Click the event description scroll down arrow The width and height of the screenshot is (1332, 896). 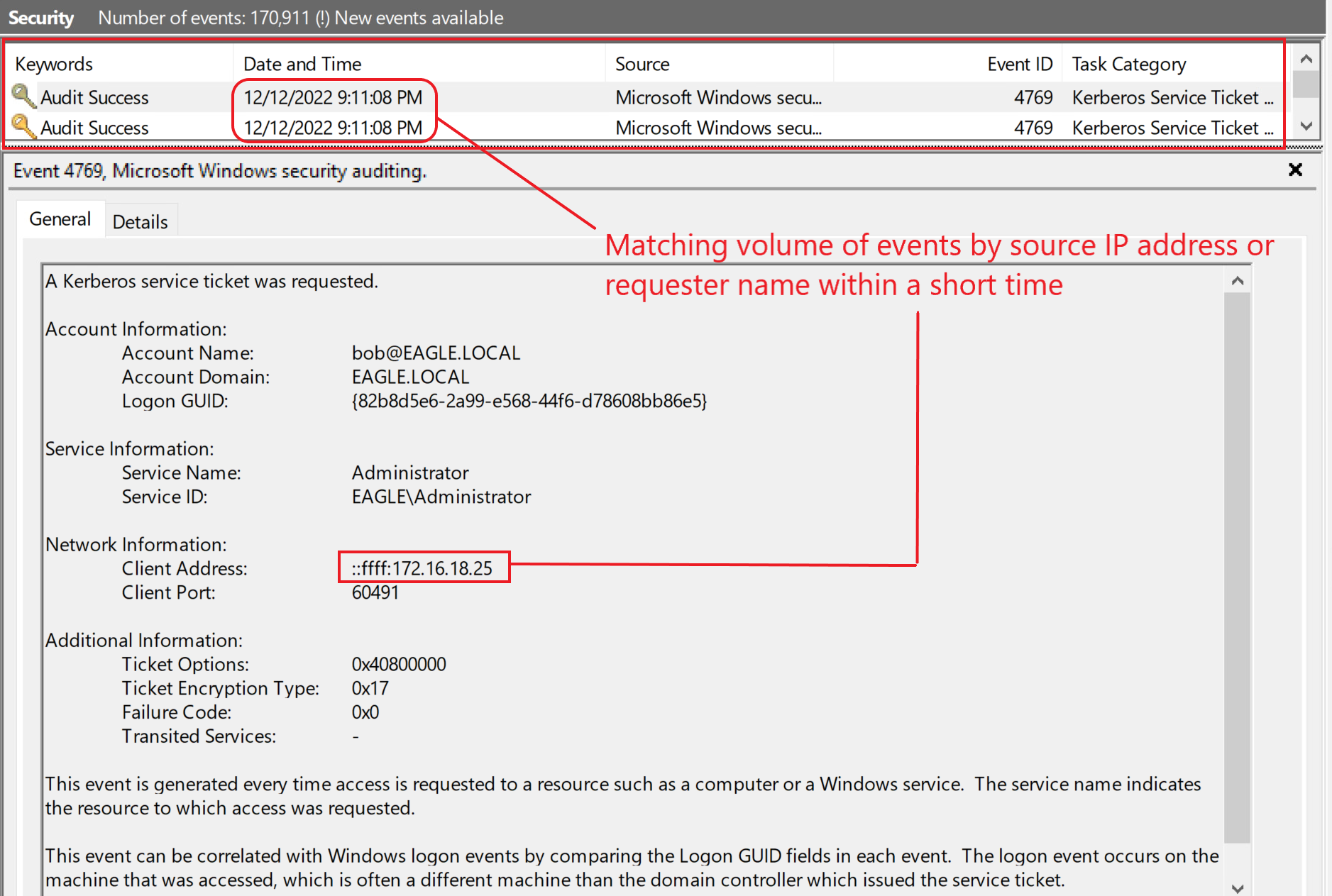click(1238, 888)
